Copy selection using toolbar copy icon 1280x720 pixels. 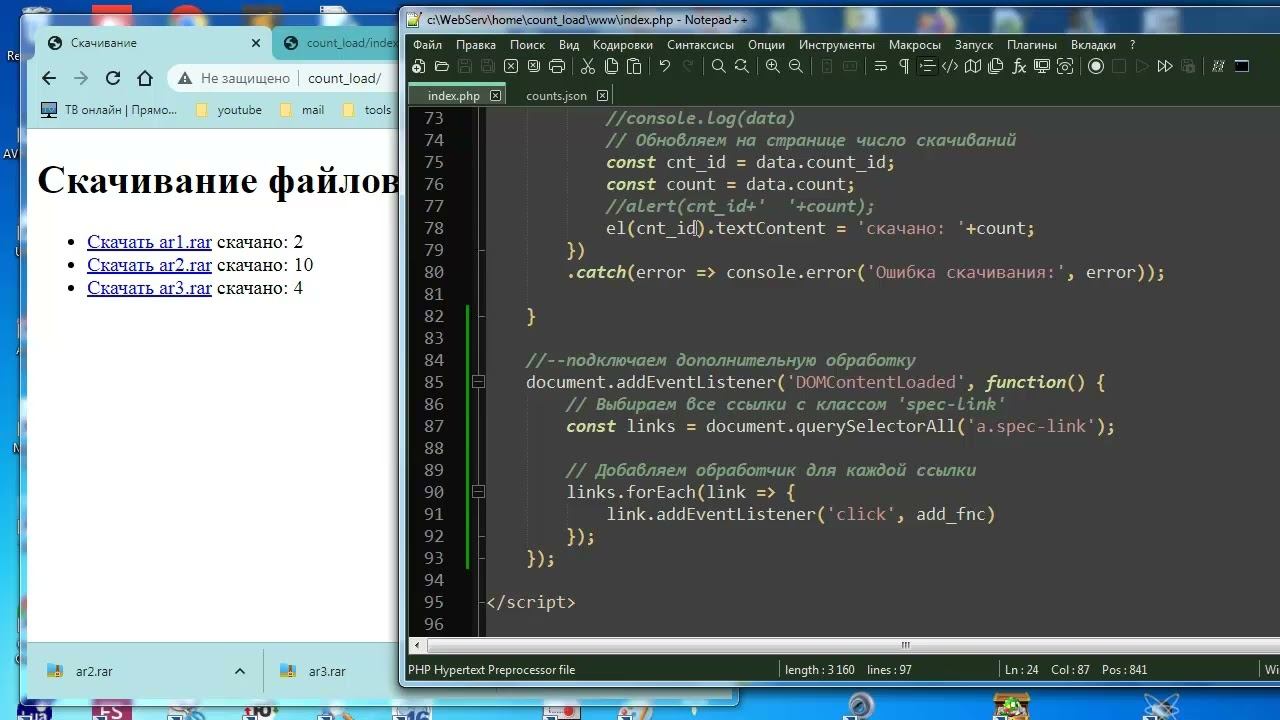point(611,66)
